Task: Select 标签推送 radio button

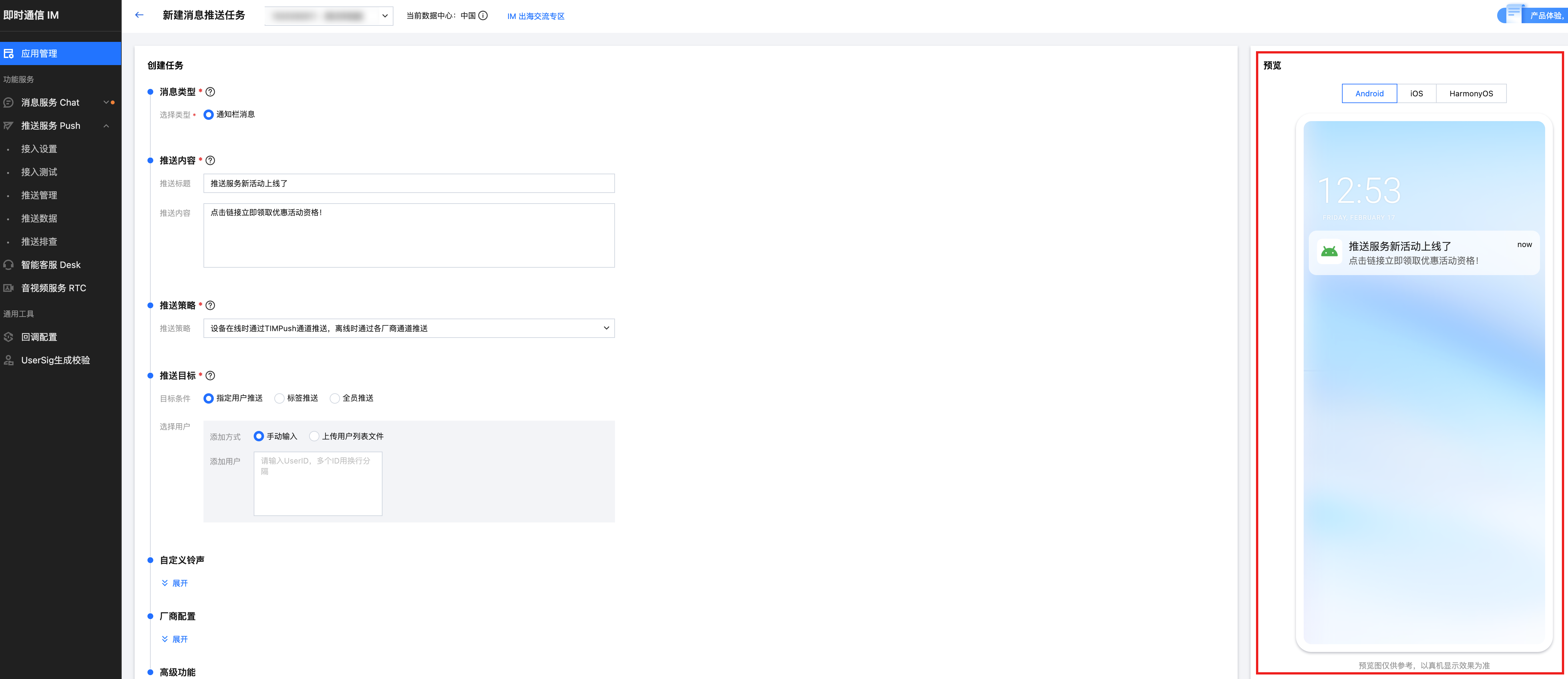Action: click(279, 398)
